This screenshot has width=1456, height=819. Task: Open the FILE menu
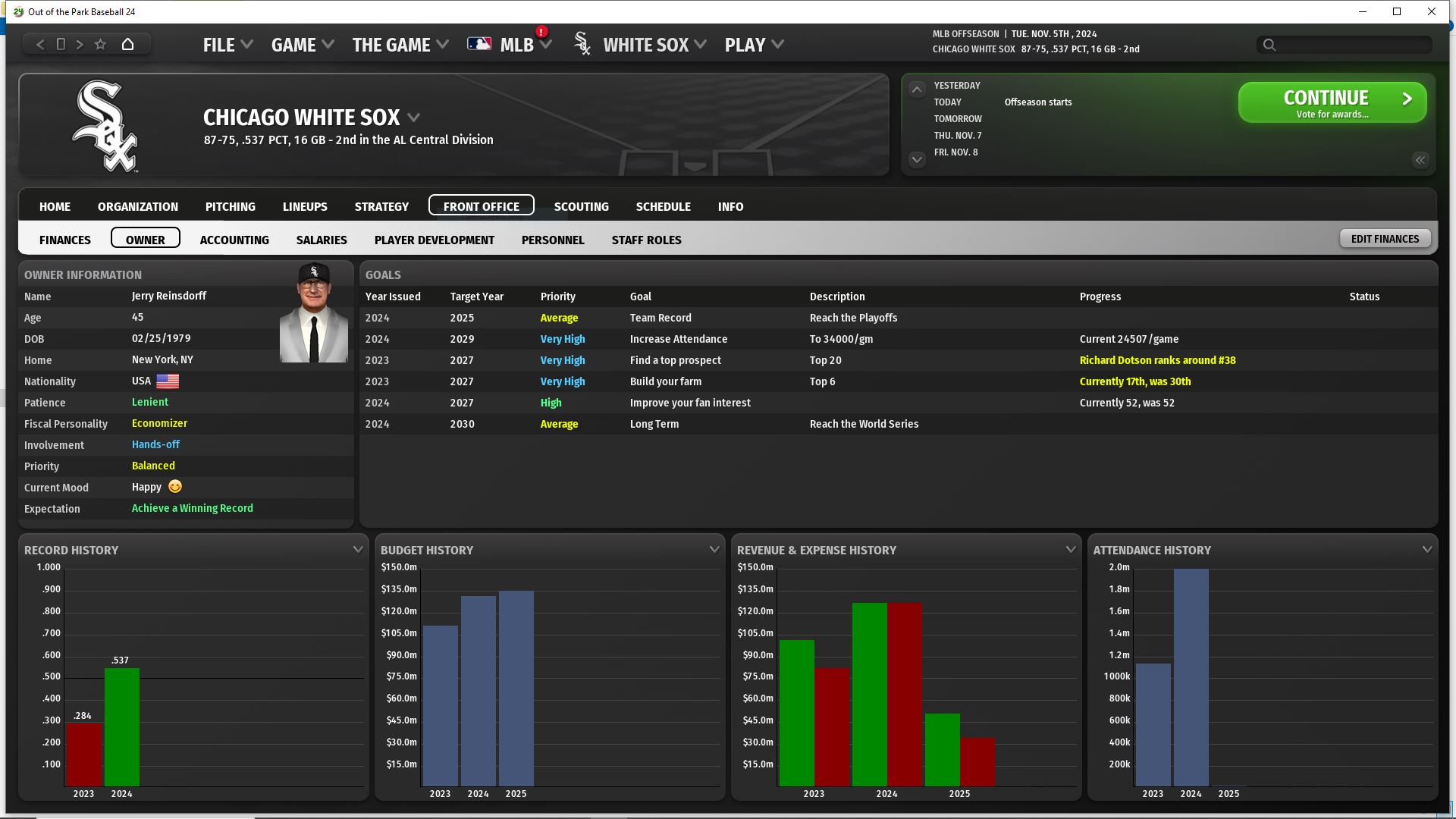(x=227, y=45)
